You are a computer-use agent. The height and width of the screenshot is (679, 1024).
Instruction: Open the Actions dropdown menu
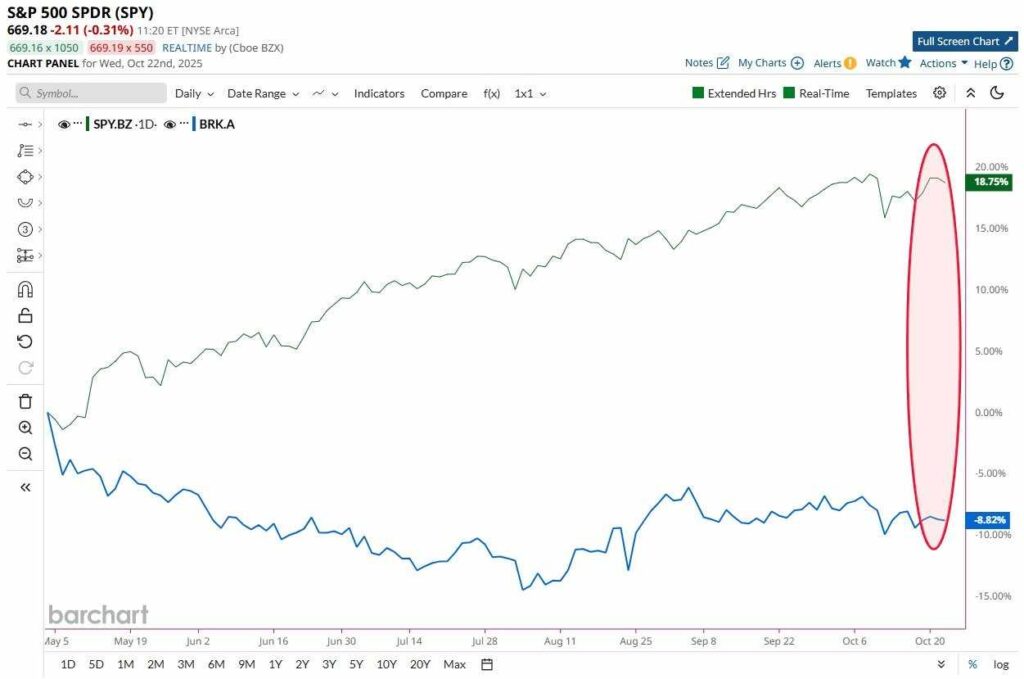point(943,63)
